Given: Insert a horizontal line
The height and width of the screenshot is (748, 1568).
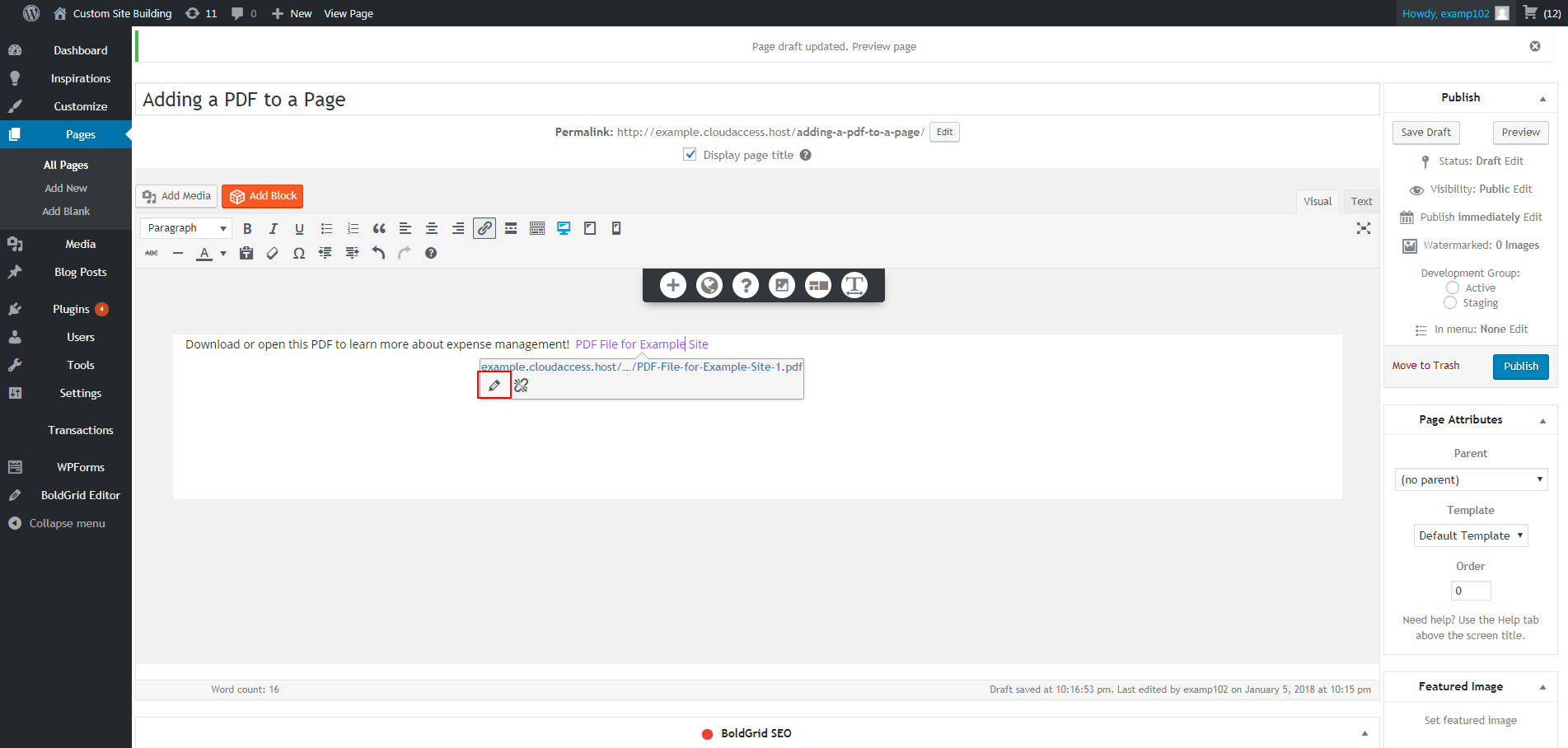Looking at the screenshot, I should (178, 253).
